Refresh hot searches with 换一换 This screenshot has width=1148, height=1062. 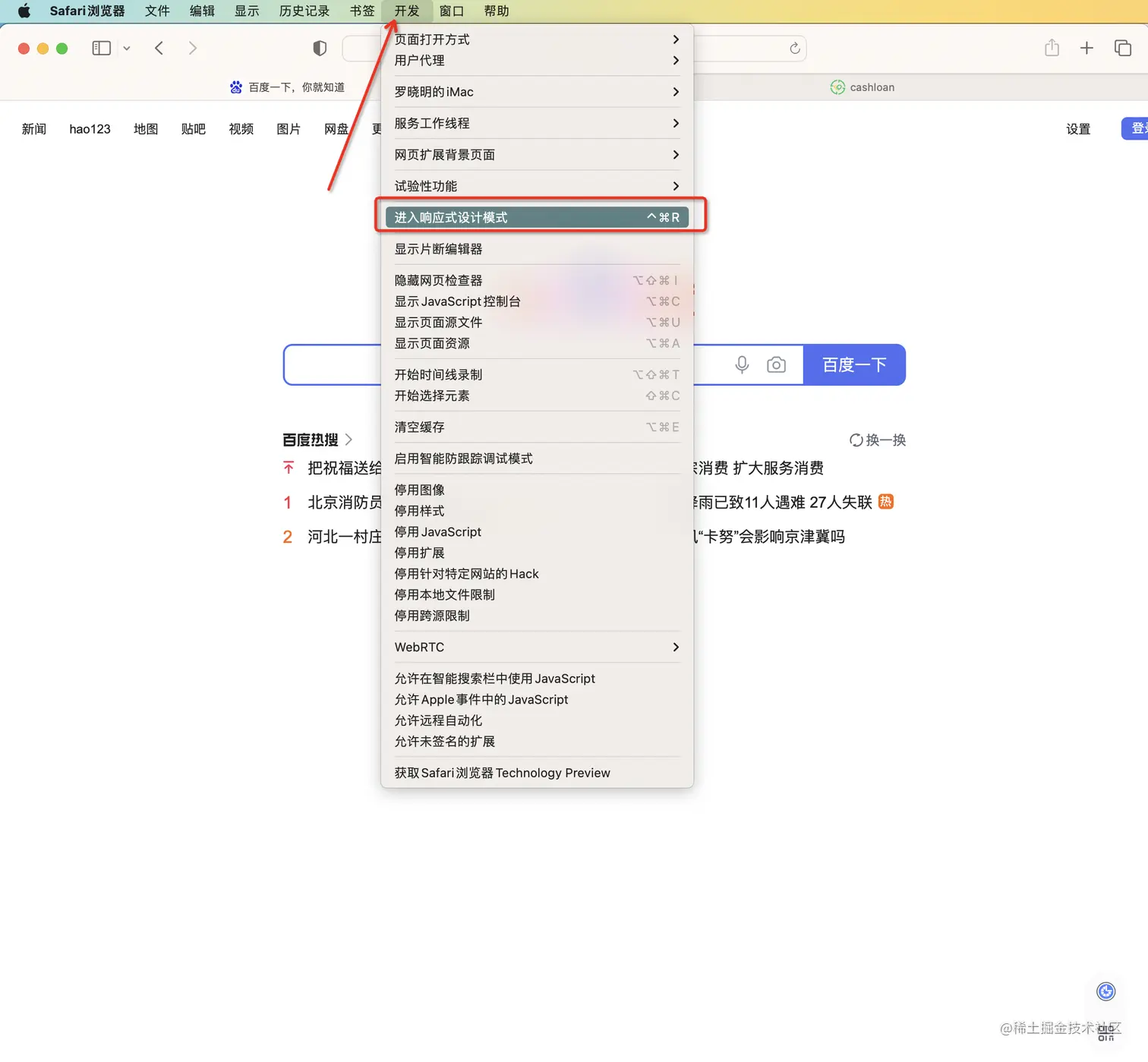(878, 440)
